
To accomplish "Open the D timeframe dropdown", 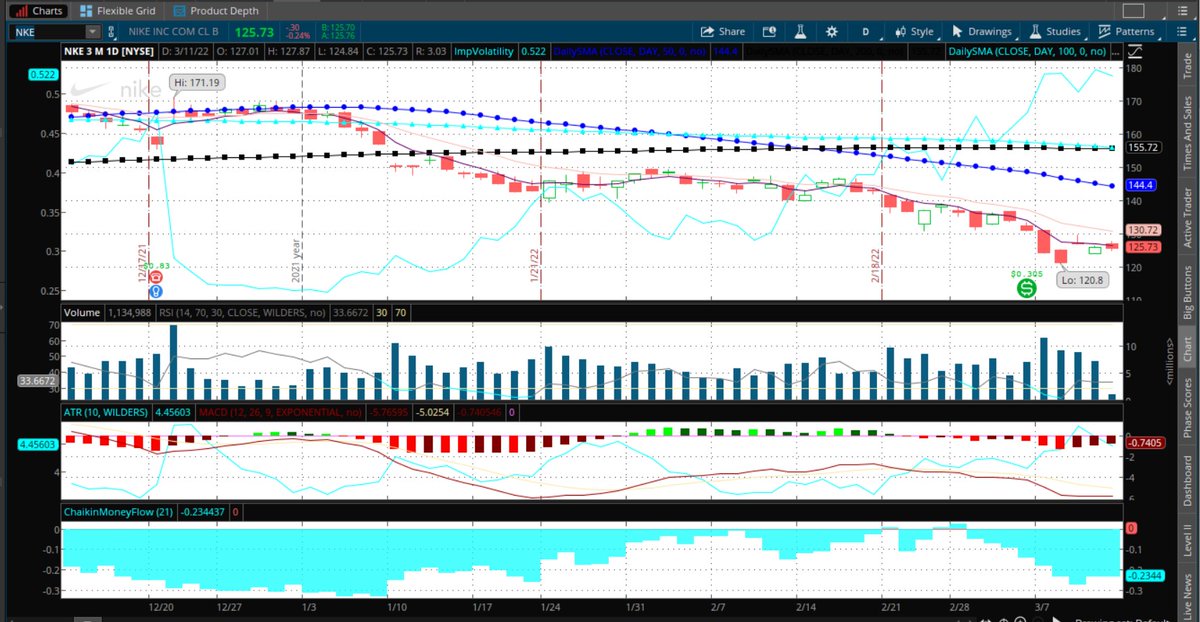I will click(865, 31).
